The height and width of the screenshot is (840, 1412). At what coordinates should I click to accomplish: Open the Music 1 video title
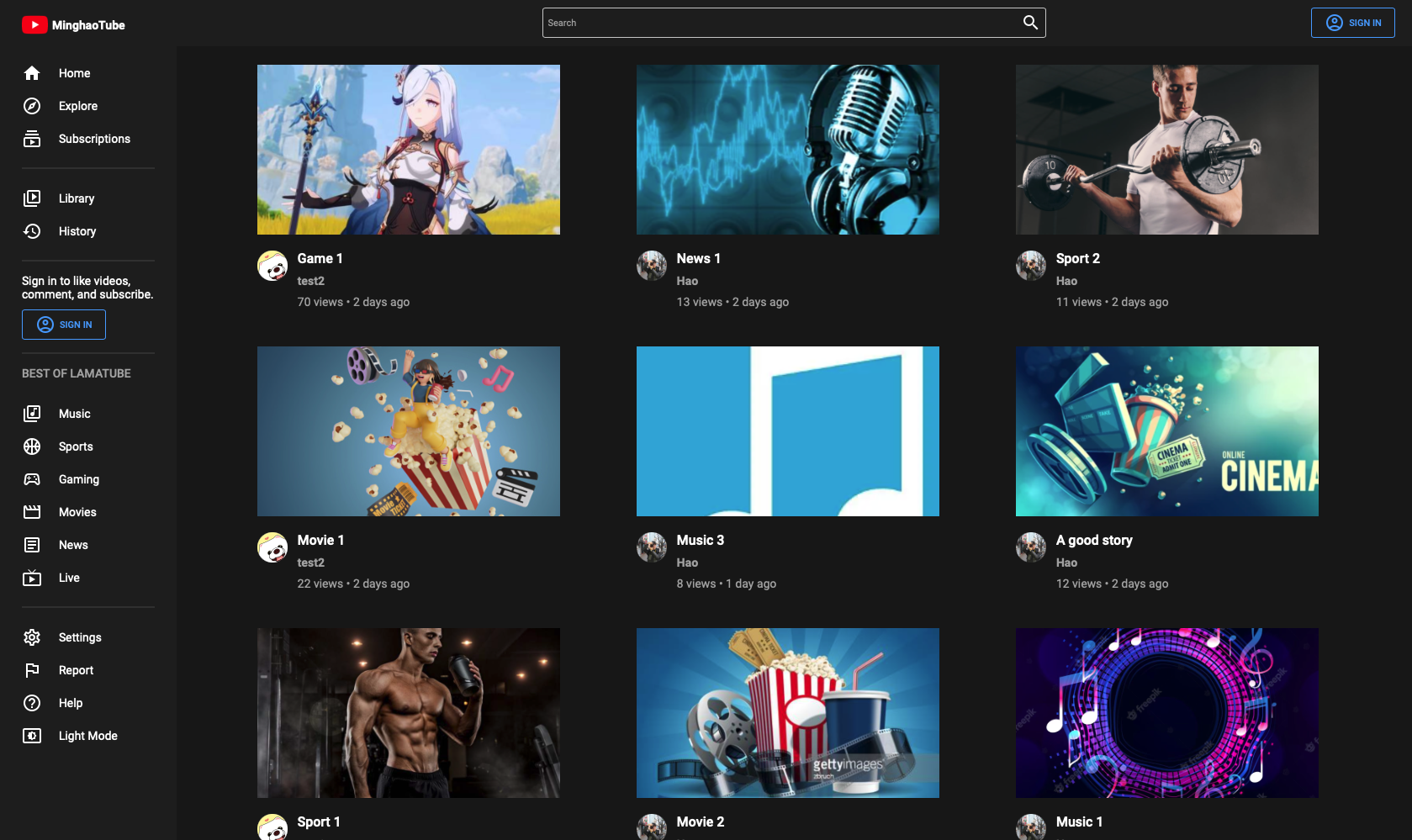click(x=1079, y=822)
